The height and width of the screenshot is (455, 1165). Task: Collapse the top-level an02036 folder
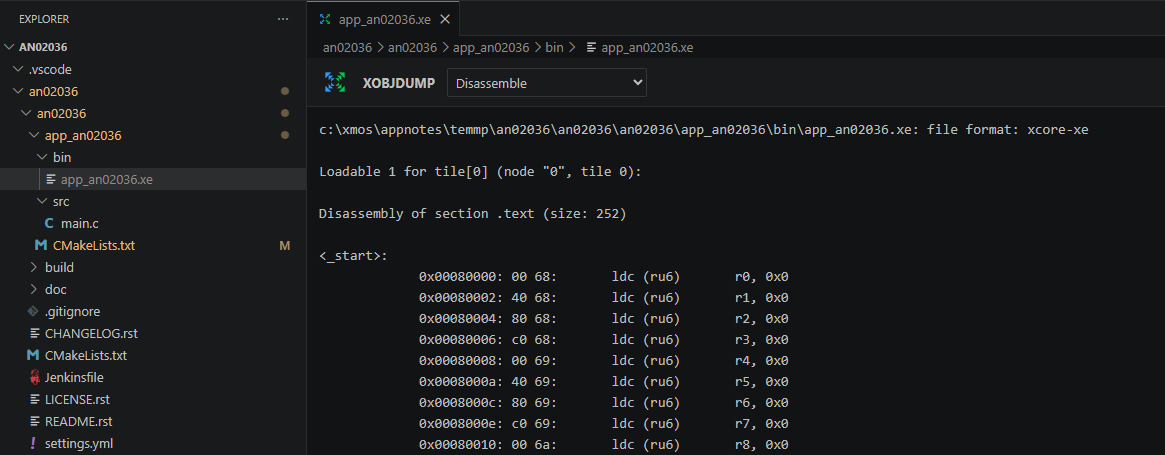point(18,91)
